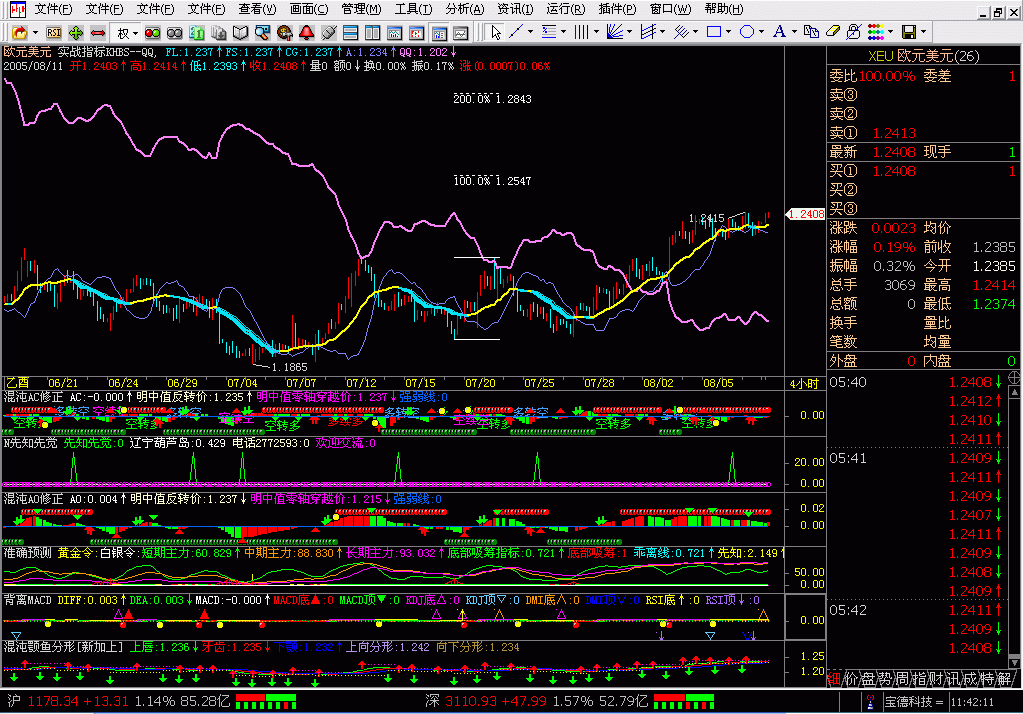Click the 4小时 timeframe label

tap(803, 383)
